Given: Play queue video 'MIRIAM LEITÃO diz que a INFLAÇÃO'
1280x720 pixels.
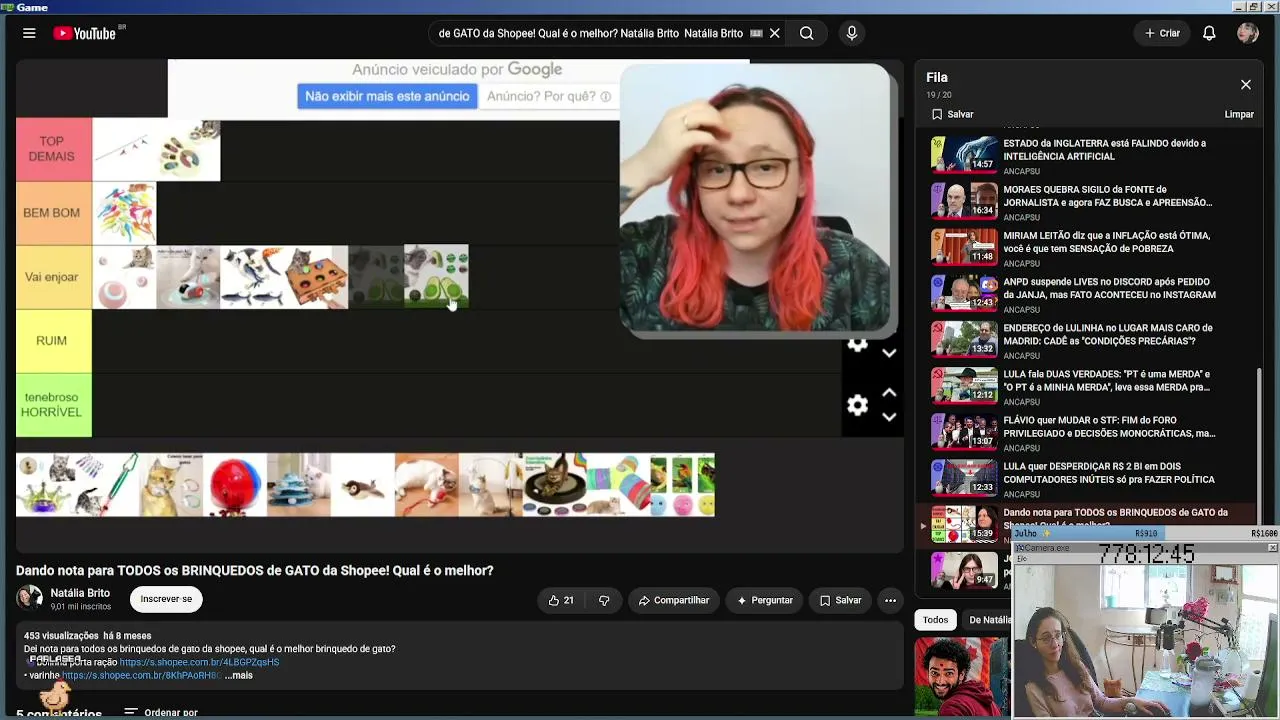Looking at the screenshot, I should [1106, 242].
